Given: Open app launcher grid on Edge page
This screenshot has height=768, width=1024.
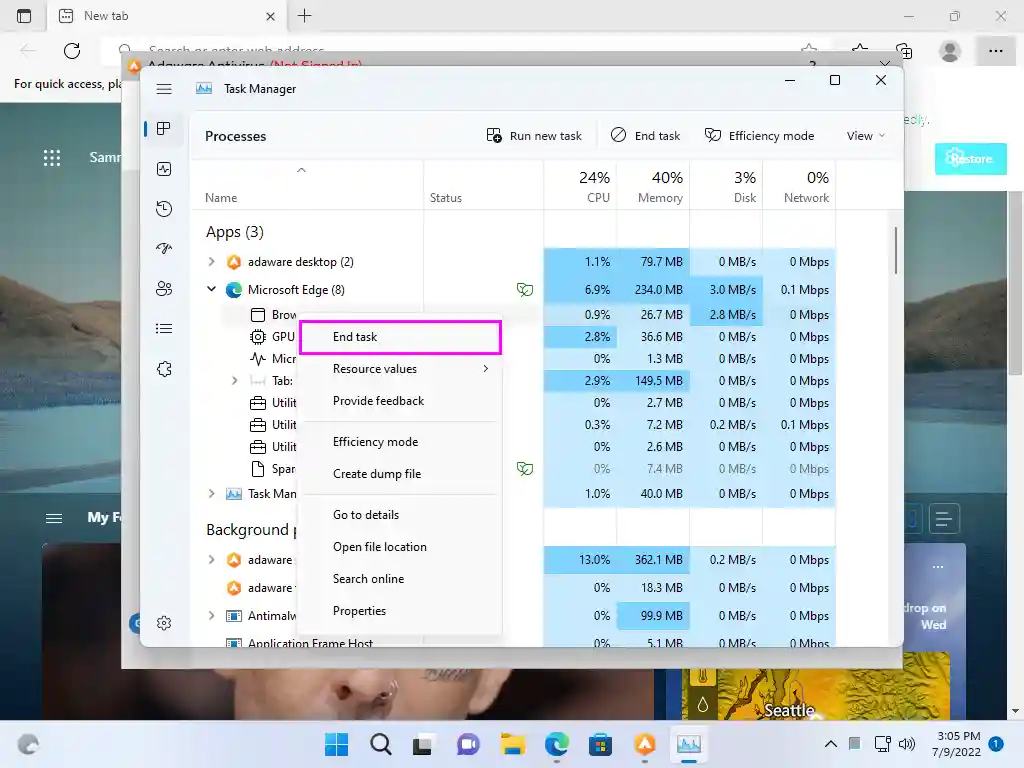Looking at the screenshot, I should (x=52, y=157).
